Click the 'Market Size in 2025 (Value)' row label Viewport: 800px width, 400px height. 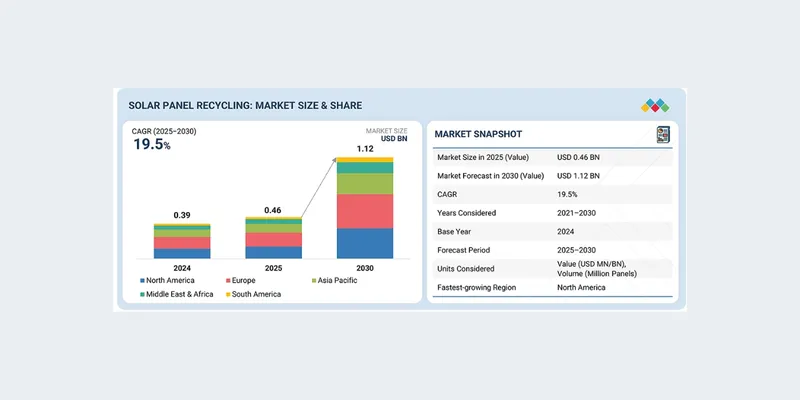483,158
